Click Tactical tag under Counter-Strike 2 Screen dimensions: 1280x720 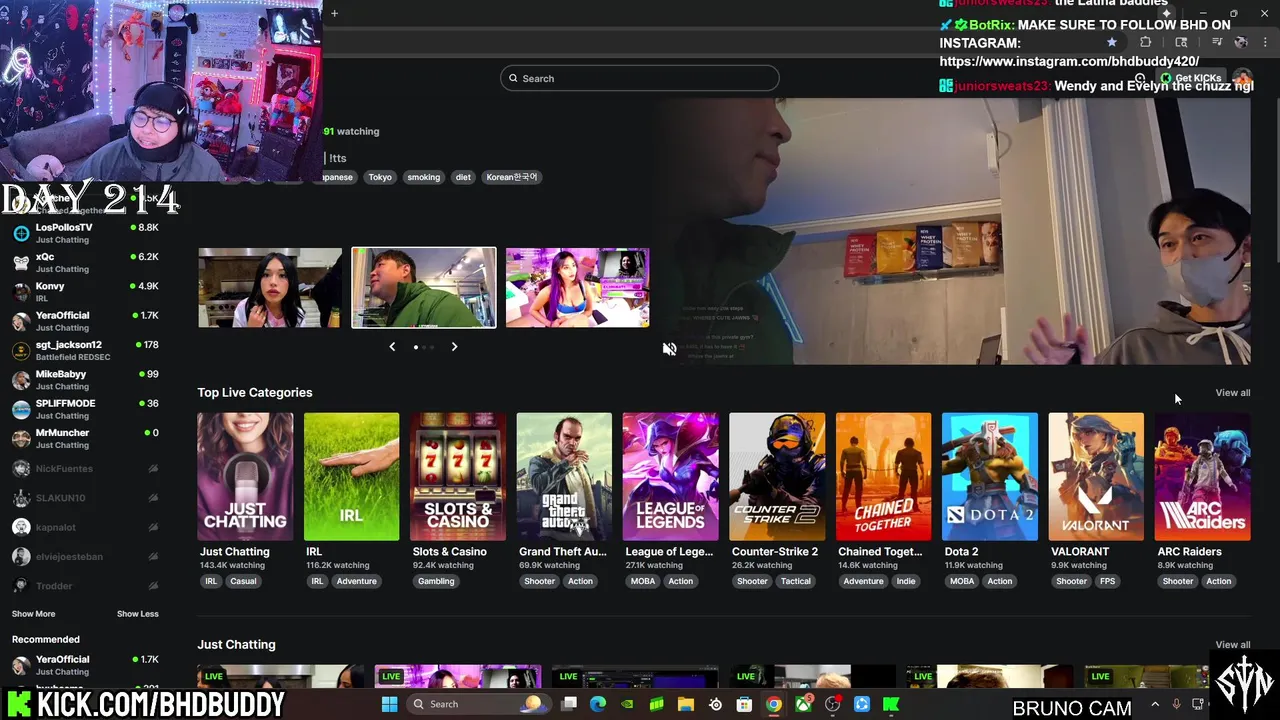[x=796, y=581]
